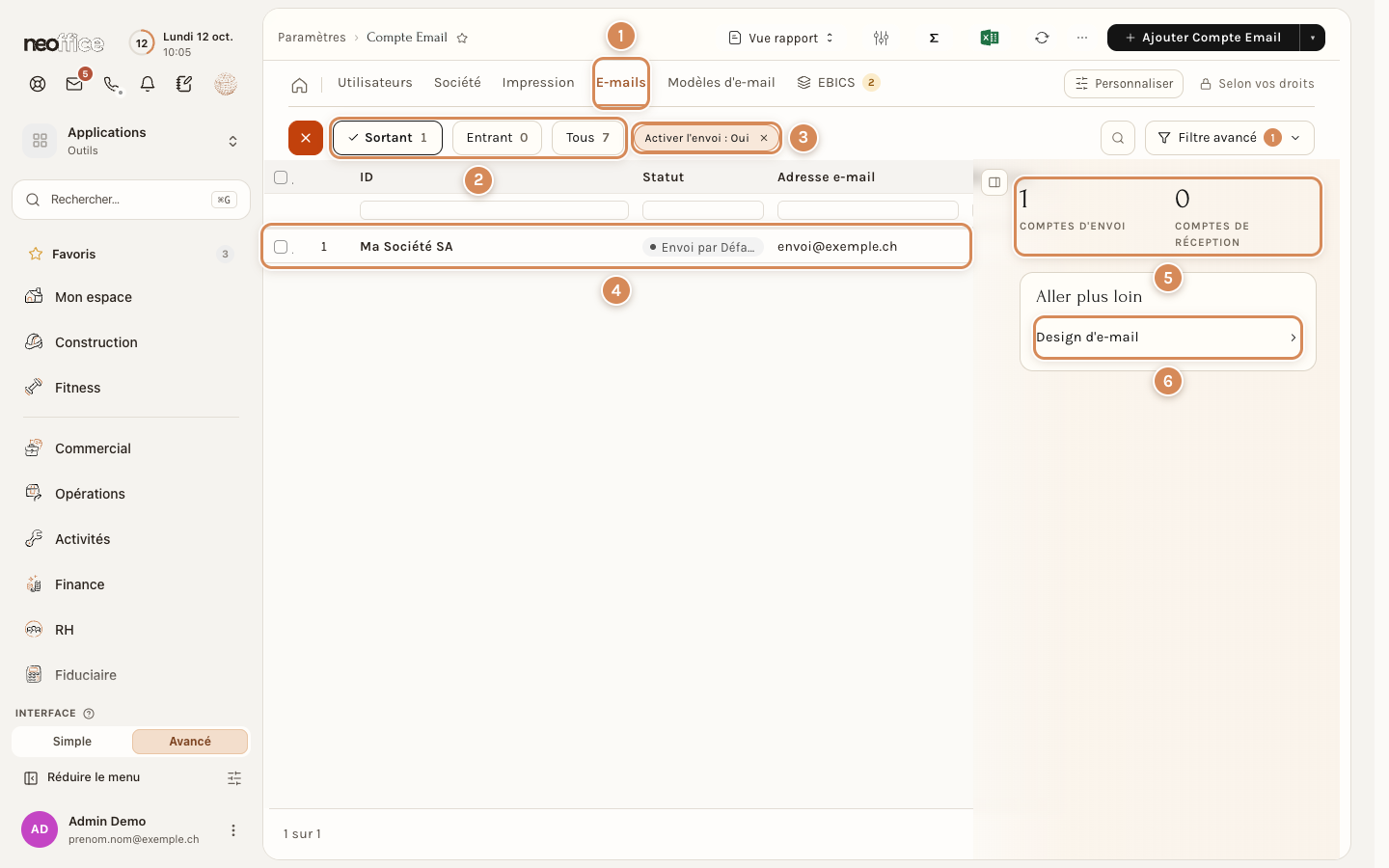Refresh the list with reload icon
The image size is (1389, 868).
point(1042,38)
